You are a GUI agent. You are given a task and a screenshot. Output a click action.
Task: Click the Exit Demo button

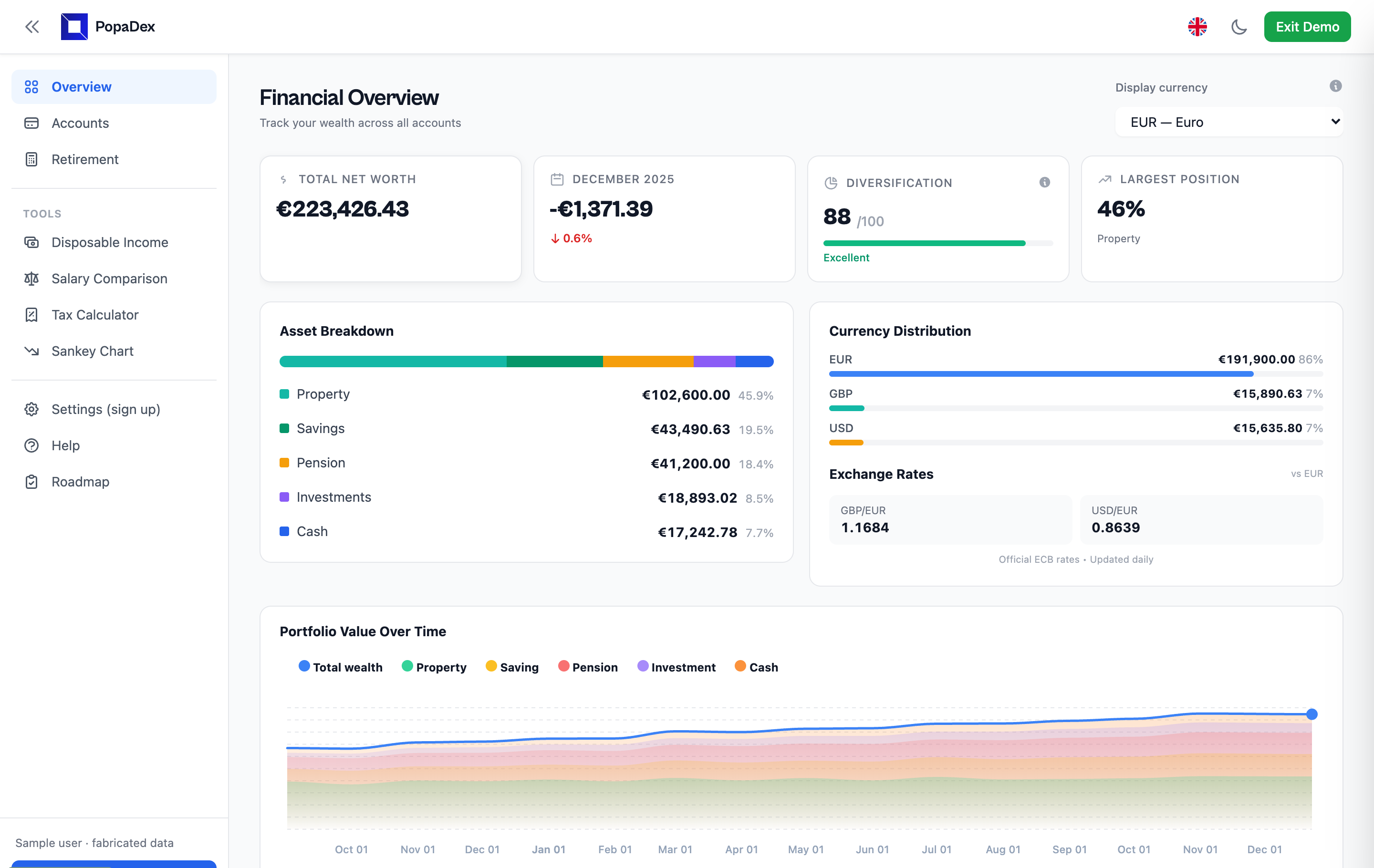click(x=1307, y=27)
